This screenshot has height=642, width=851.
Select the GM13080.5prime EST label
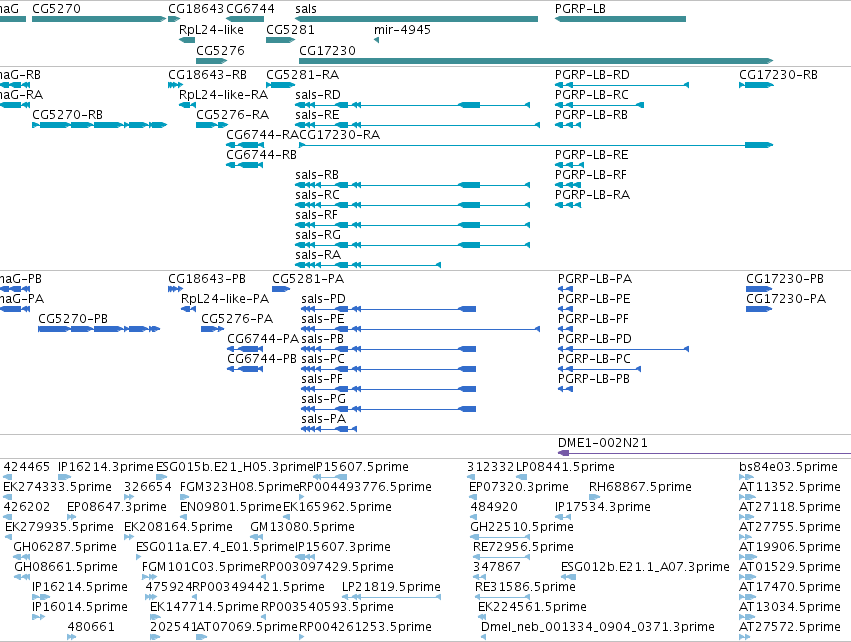tap(302, 526)
